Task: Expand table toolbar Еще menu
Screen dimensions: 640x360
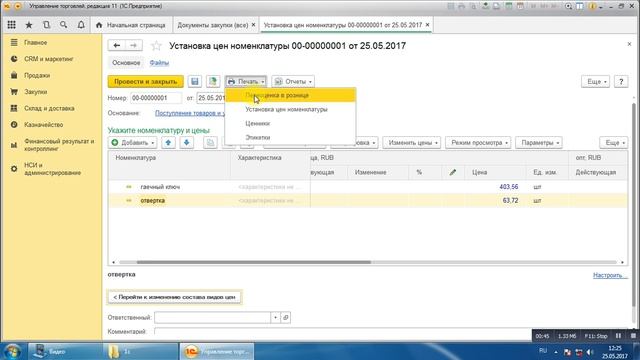Action: pyautogui.click(x=614, y=142)
